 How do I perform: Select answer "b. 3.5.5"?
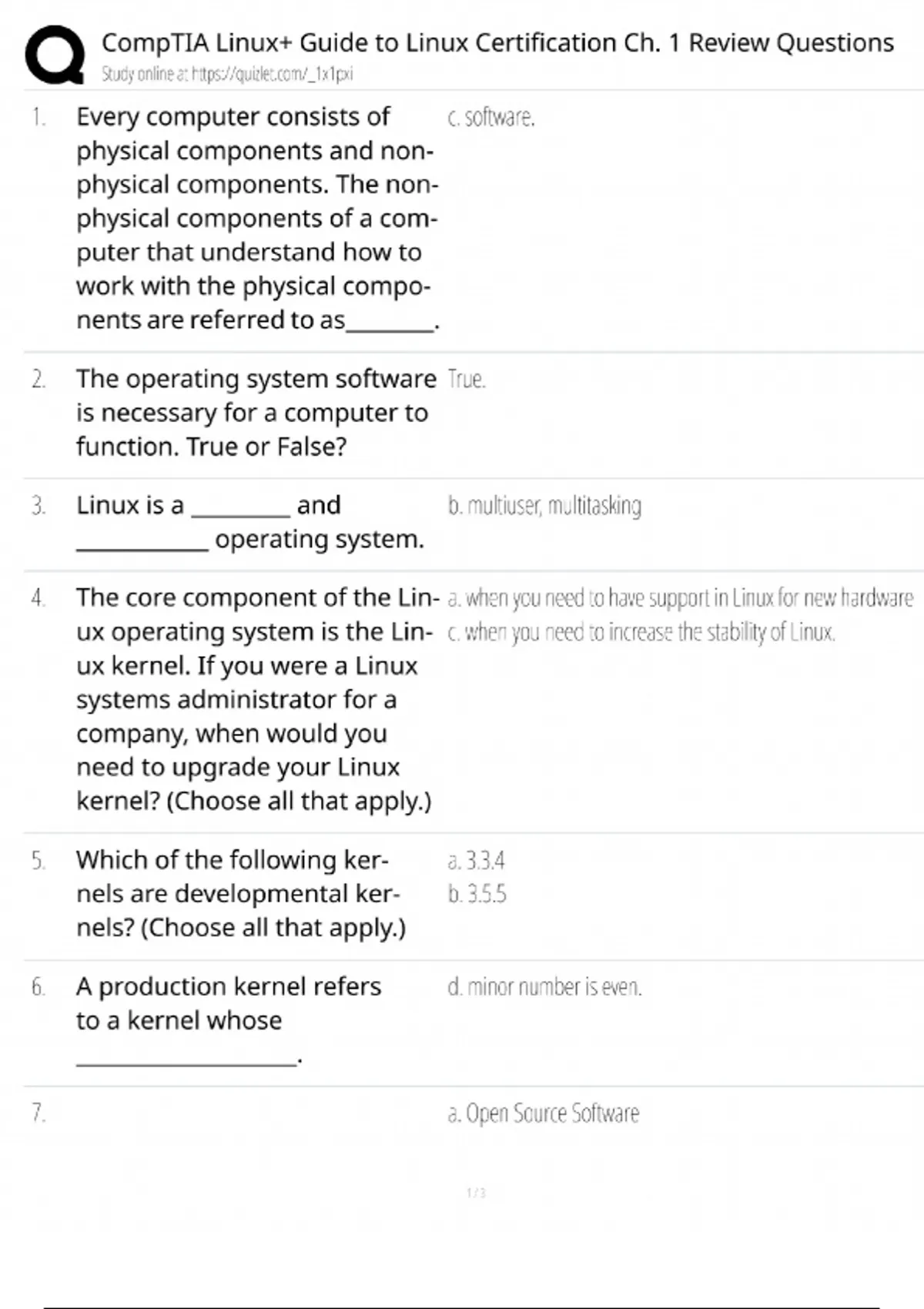(477, 894)
